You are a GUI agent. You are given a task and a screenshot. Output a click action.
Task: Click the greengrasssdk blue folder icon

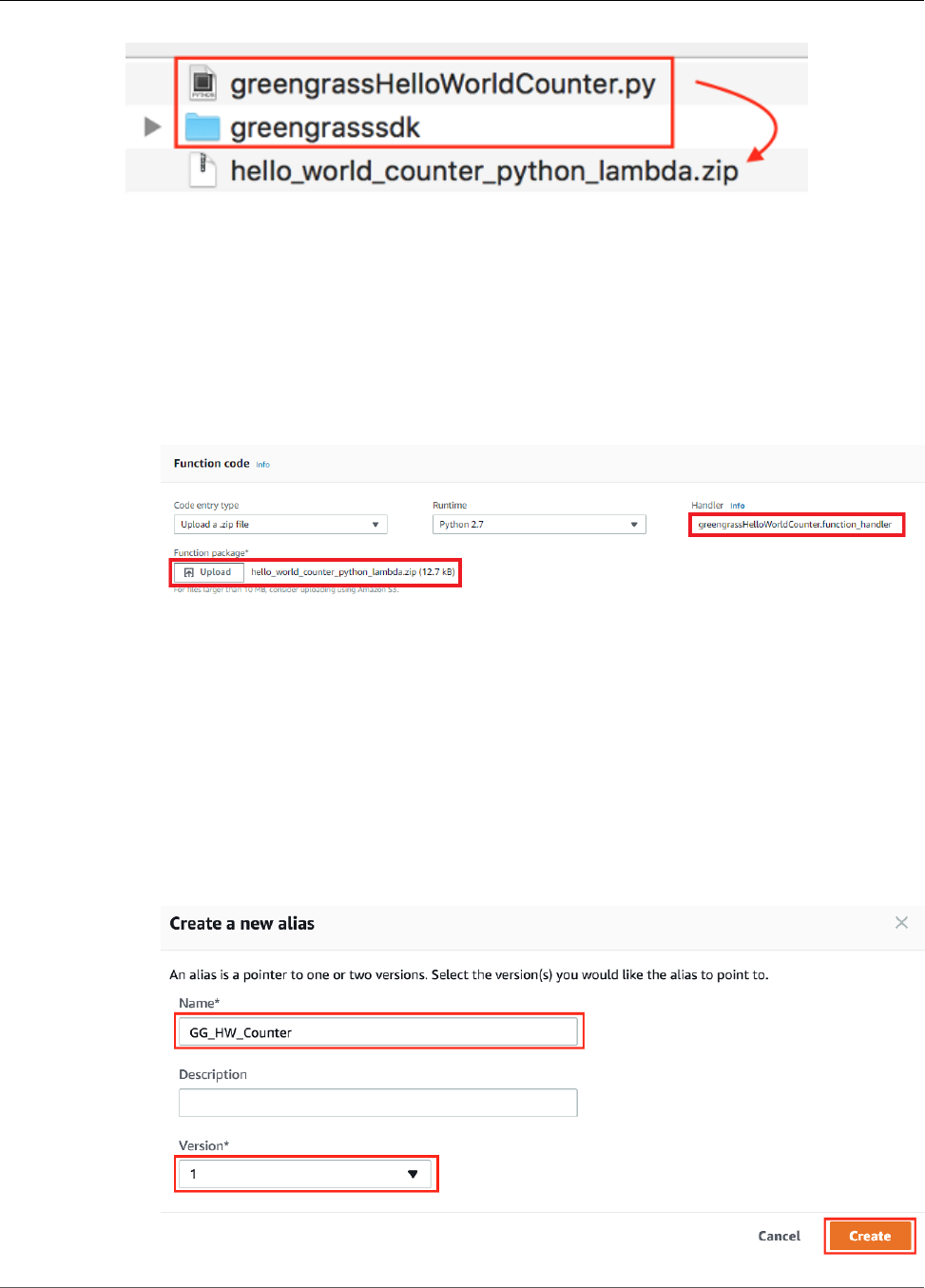(202, 127)
